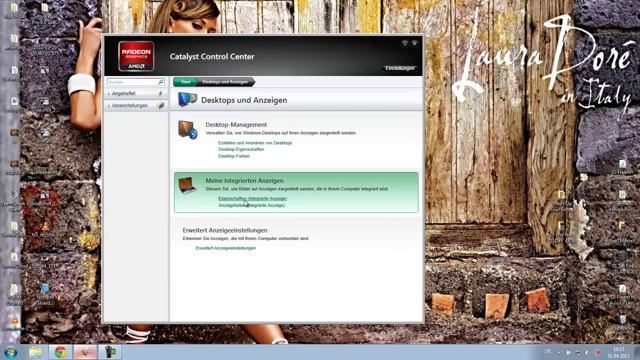This screenshot has width=640, height=360.
Task: Click the laptop icon for integrated displays
Action: click(187, 186)
